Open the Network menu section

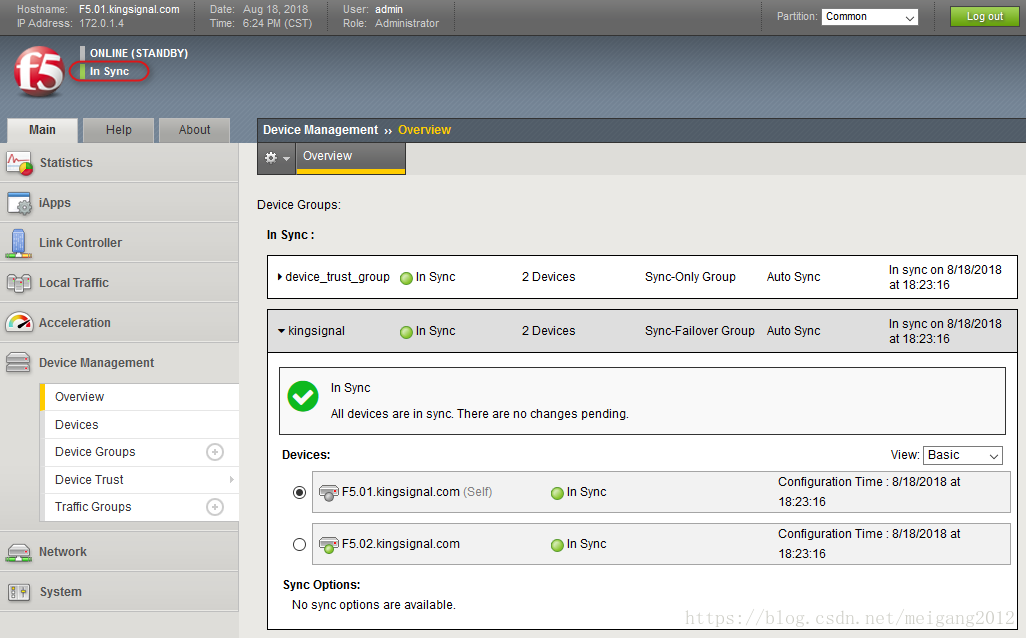tap(119, 552)
